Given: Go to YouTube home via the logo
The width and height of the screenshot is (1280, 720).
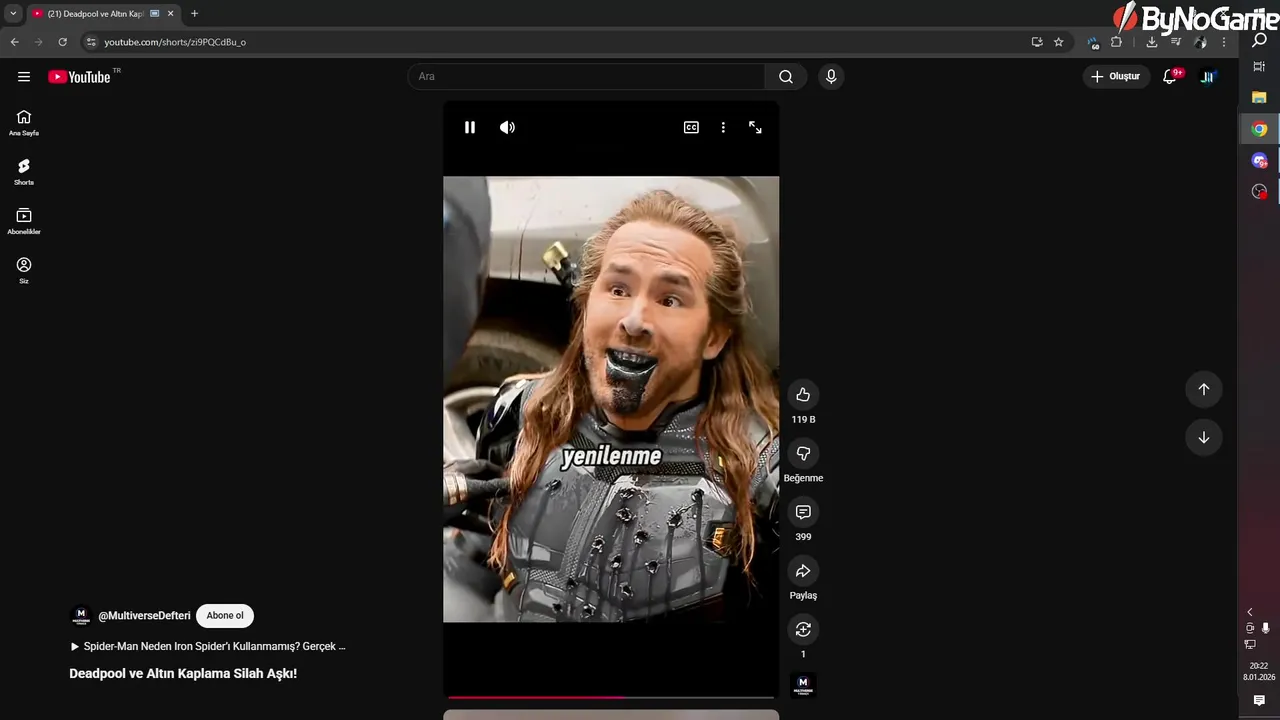Looking at the screenshot, I should tap(79, 77).
